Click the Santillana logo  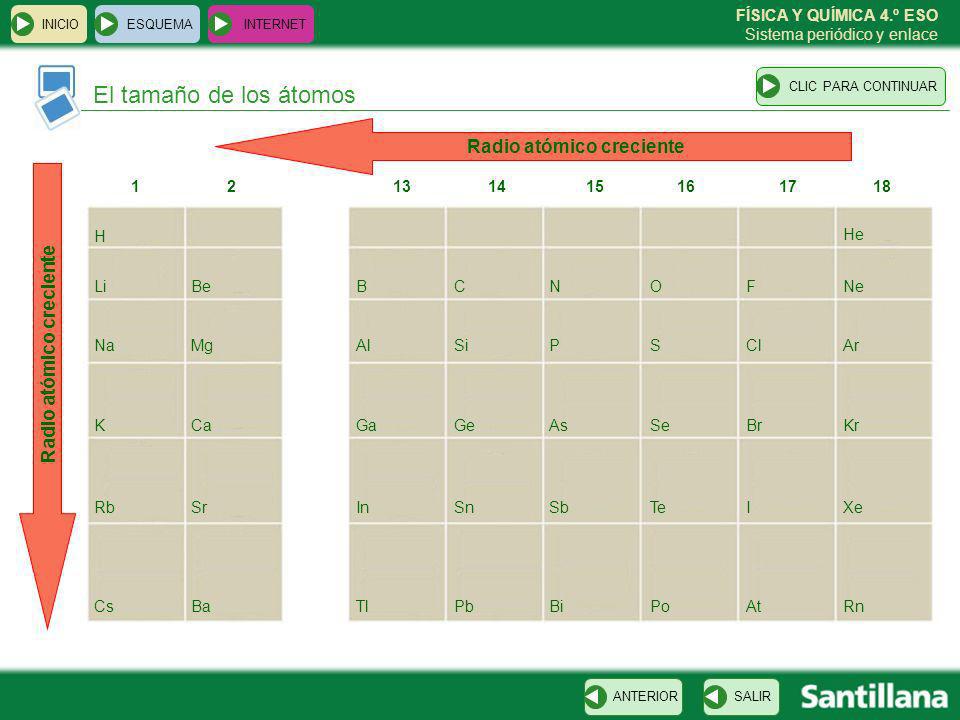click(874, 697)
